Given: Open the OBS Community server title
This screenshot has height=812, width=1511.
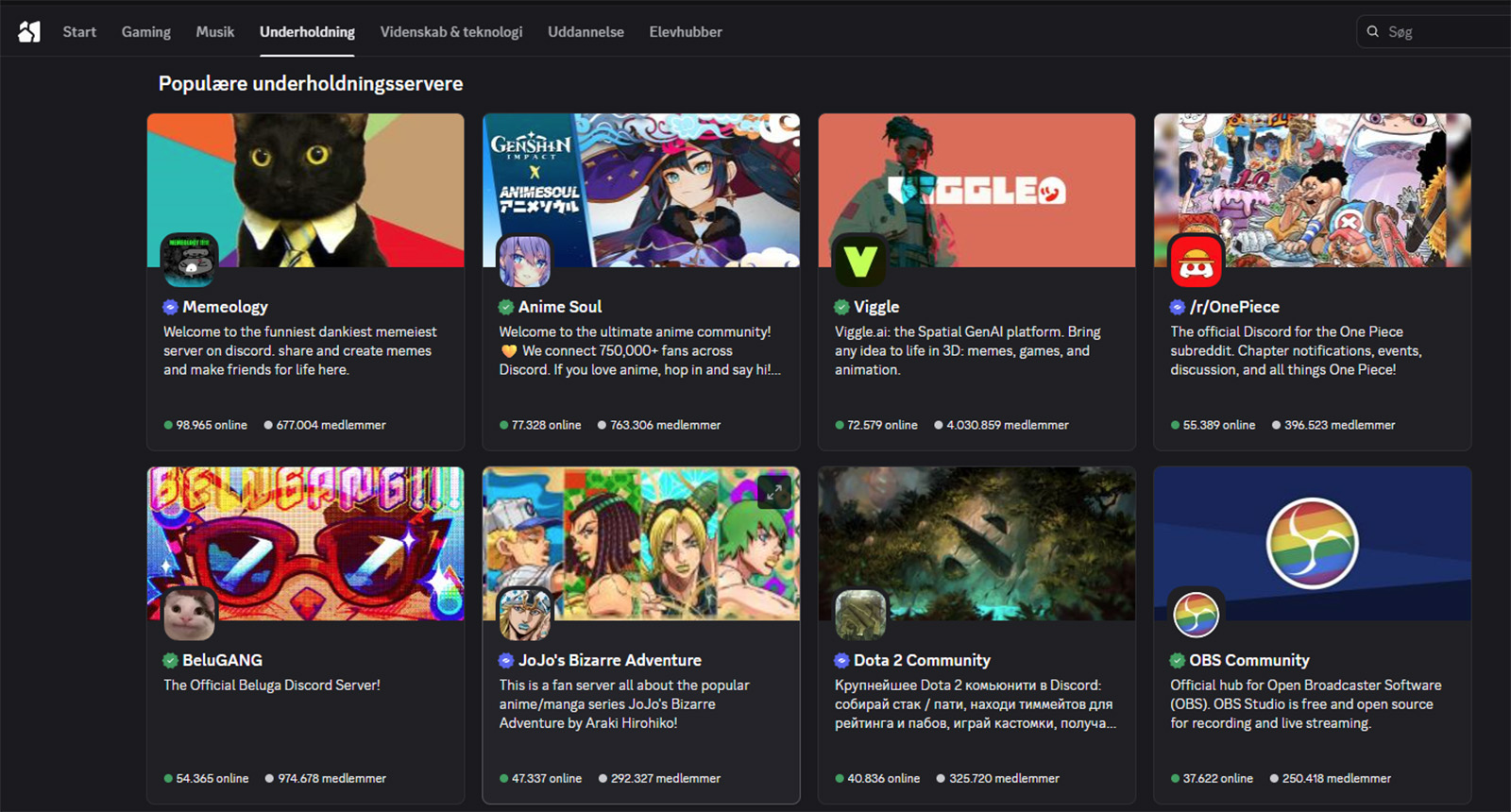Looking at the screenshot, I should (x=1249, y=660).
